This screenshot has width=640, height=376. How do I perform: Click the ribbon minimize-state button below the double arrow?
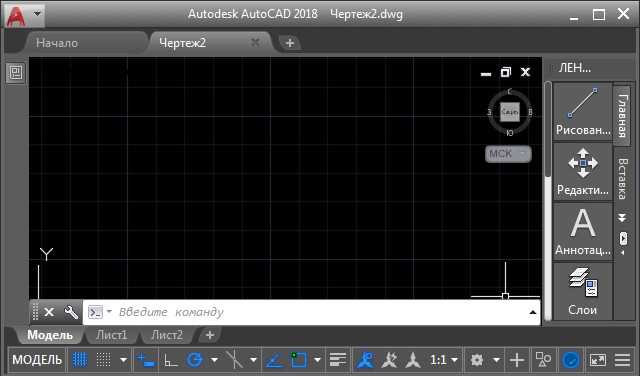point(623,238)
